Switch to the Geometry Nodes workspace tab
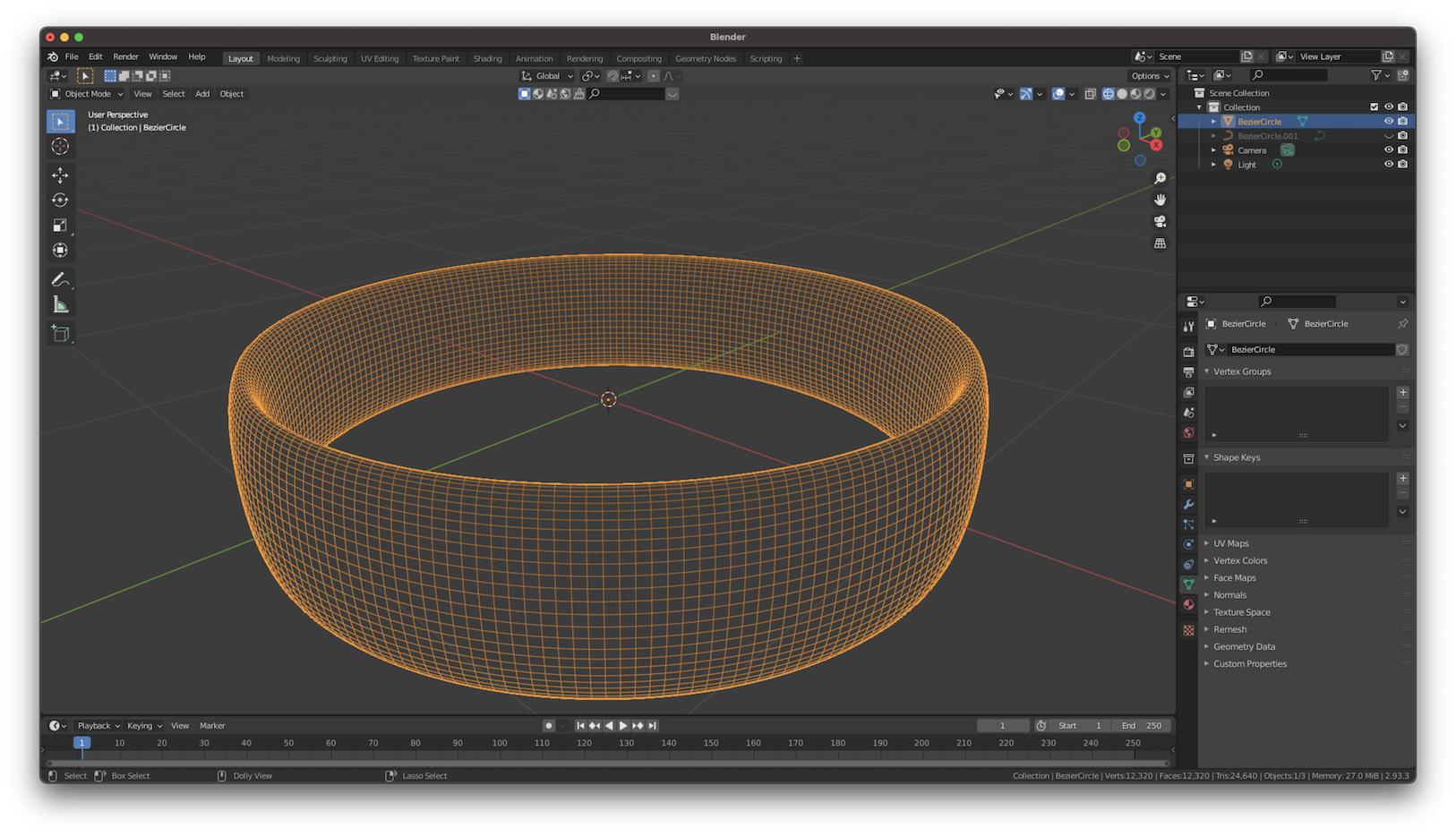 point(706,58)
